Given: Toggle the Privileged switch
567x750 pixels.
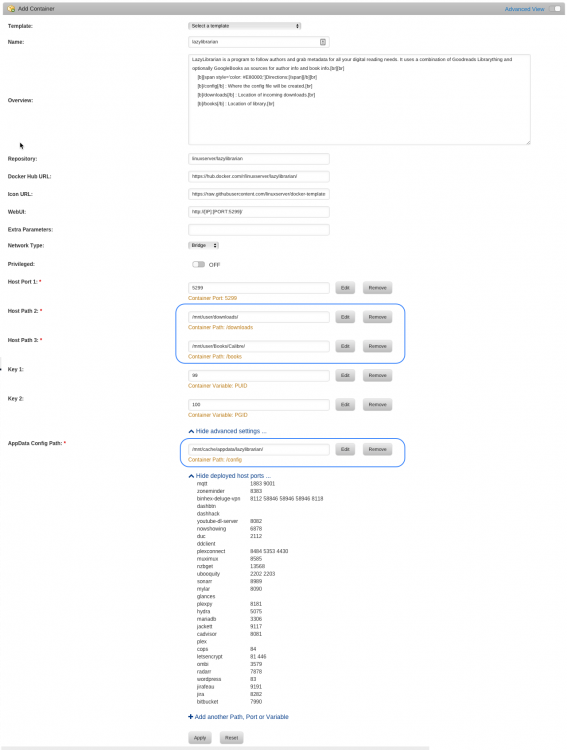Looking at the screenshot, I should click(x=198, y=265).
